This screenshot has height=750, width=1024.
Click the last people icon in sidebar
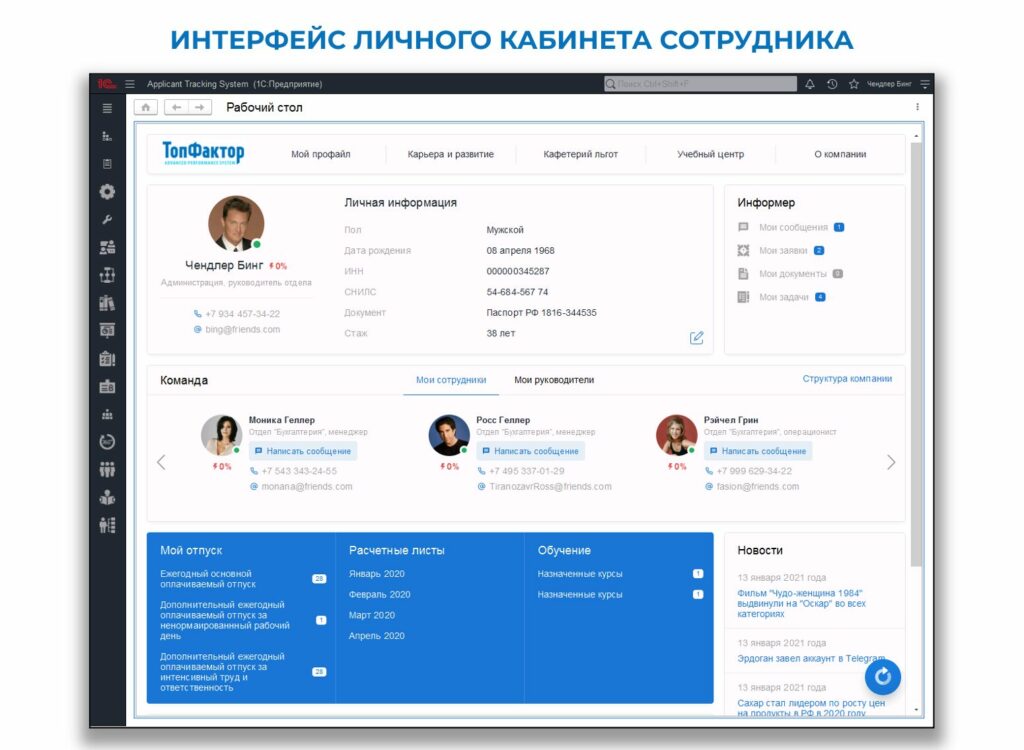pyautogui.click(x=107, y=525)
